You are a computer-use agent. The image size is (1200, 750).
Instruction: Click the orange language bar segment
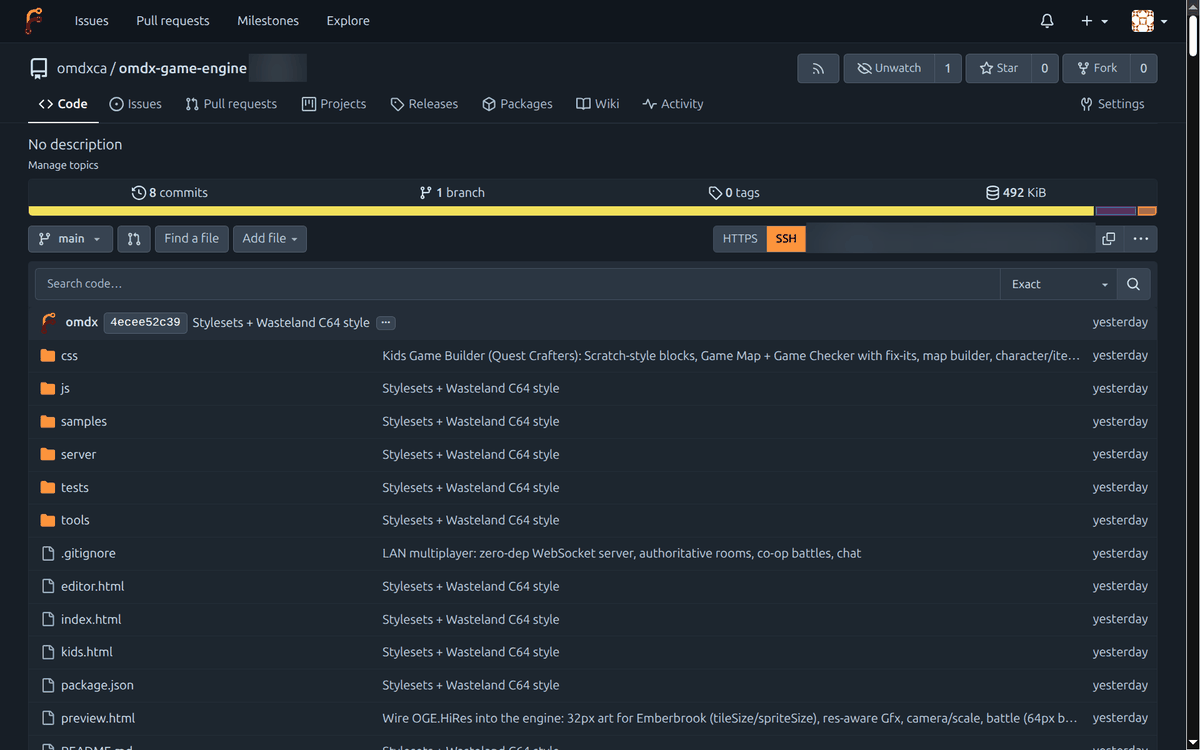tap(1147, 211)
